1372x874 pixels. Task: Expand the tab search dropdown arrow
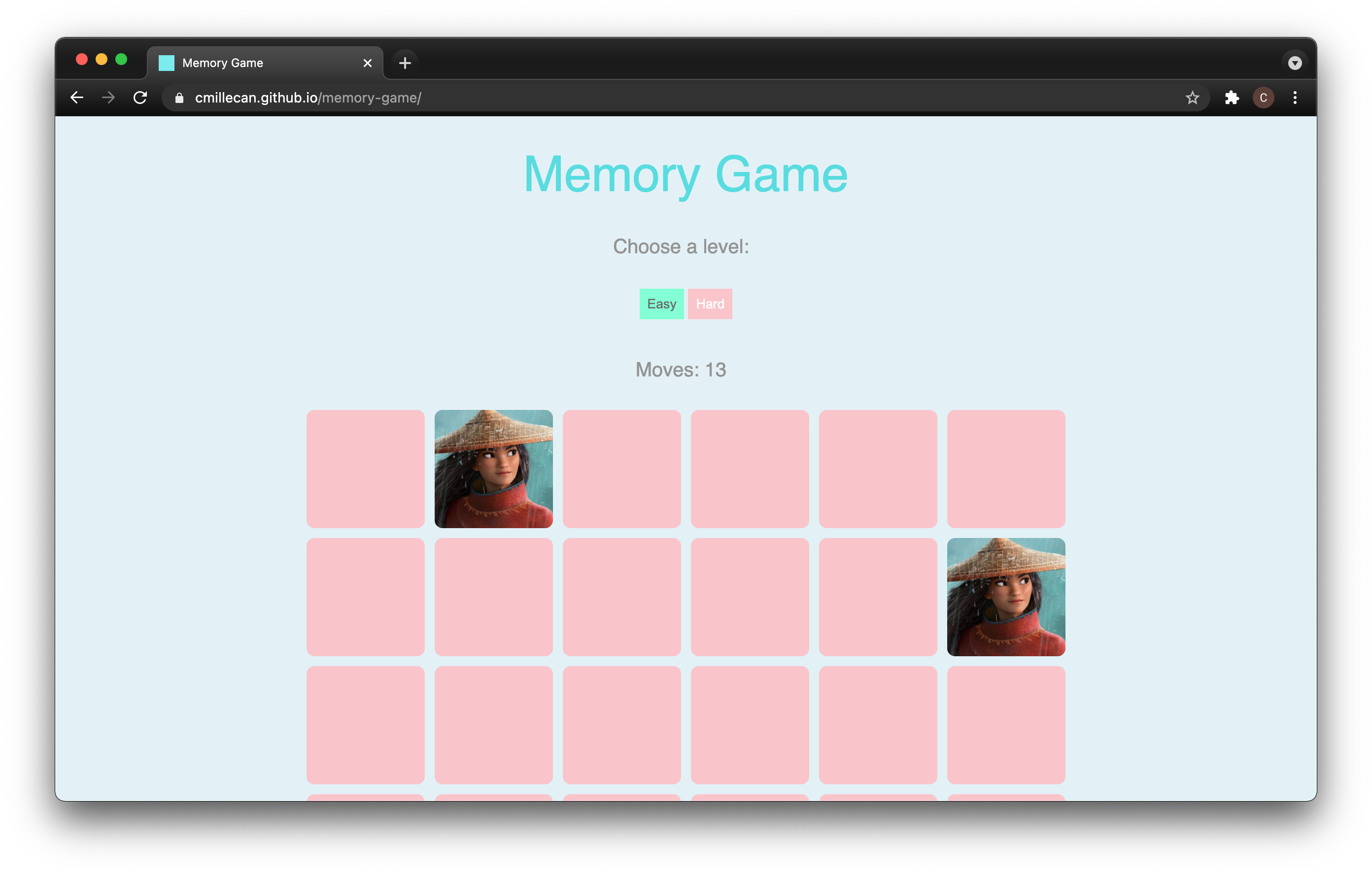pyautogui.click(x=1295, y=63)
